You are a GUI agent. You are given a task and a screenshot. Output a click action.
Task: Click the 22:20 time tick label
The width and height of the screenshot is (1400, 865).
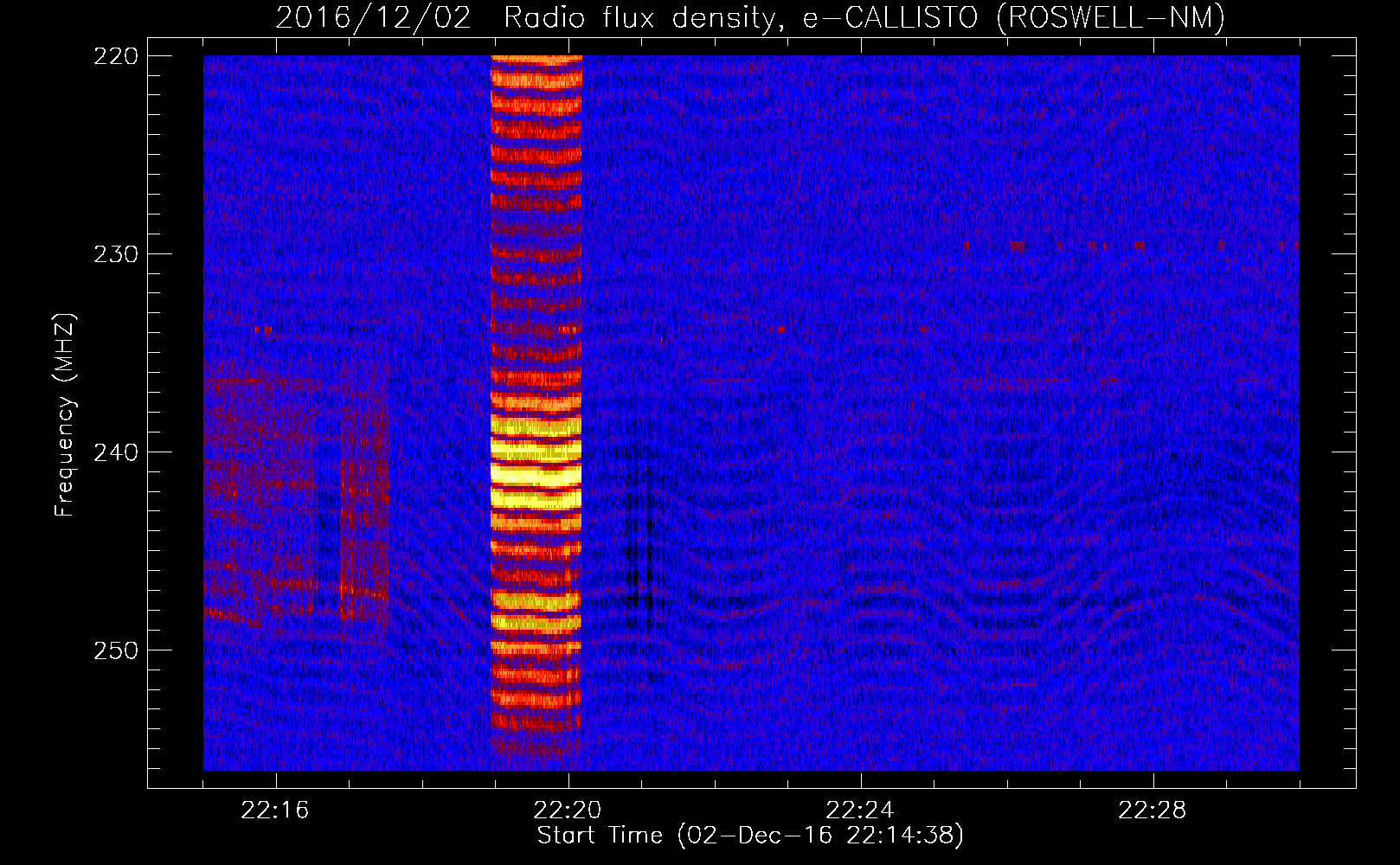tap(568, 811)
